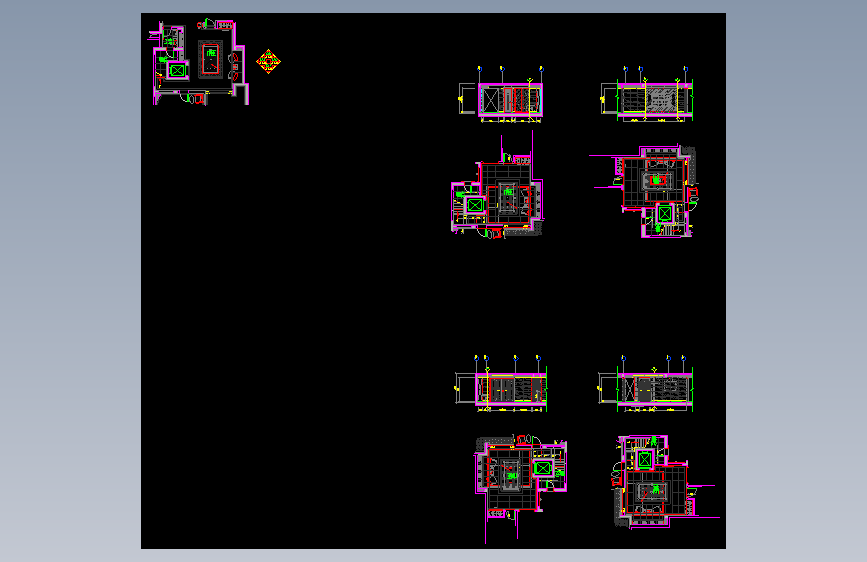The height and width of the screenshot is (562, 867).
Task: Select the elevation drawing with red door panels
Action: click(501, 94)
